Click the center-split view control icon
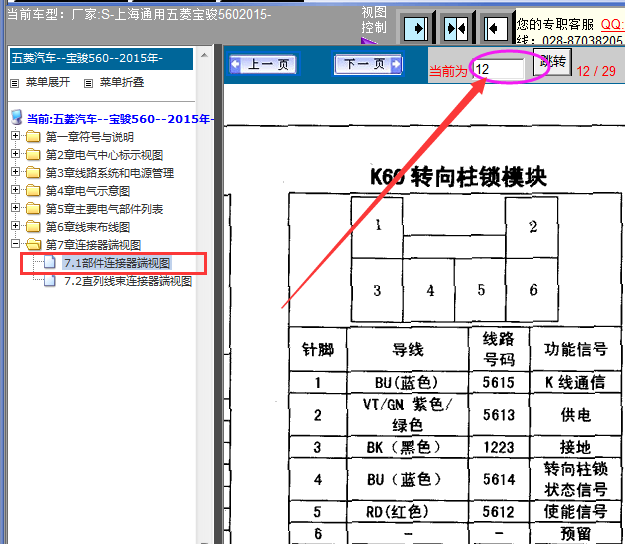Image resolution: width=625 pixels, height=544 pixels. (x=457, y=28)
